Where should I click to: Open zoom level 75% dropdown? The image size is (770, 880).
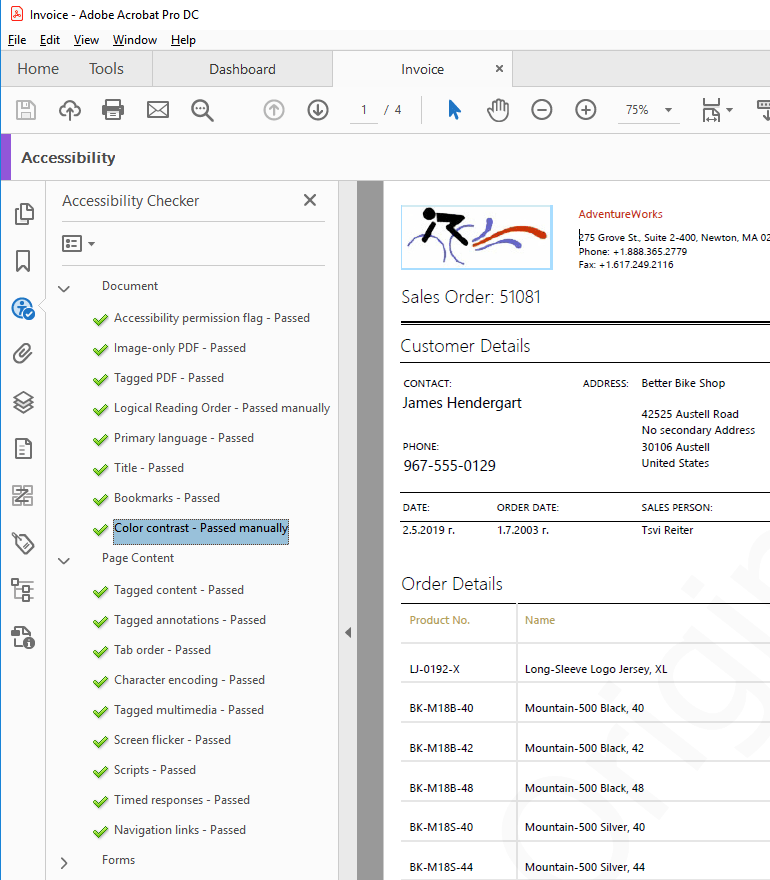pos(668,110)
